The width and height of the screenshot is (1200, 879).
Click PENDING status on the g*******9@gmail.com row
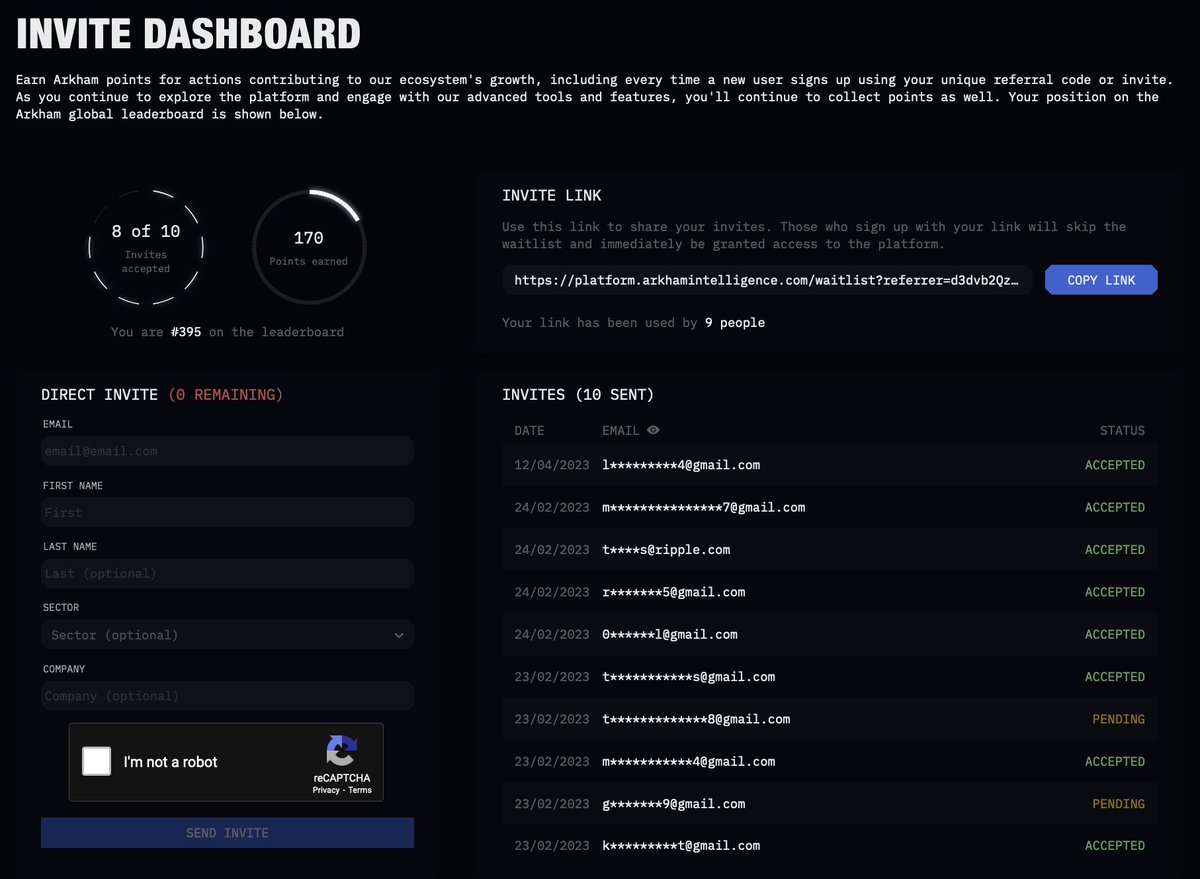click(1118, 803)
